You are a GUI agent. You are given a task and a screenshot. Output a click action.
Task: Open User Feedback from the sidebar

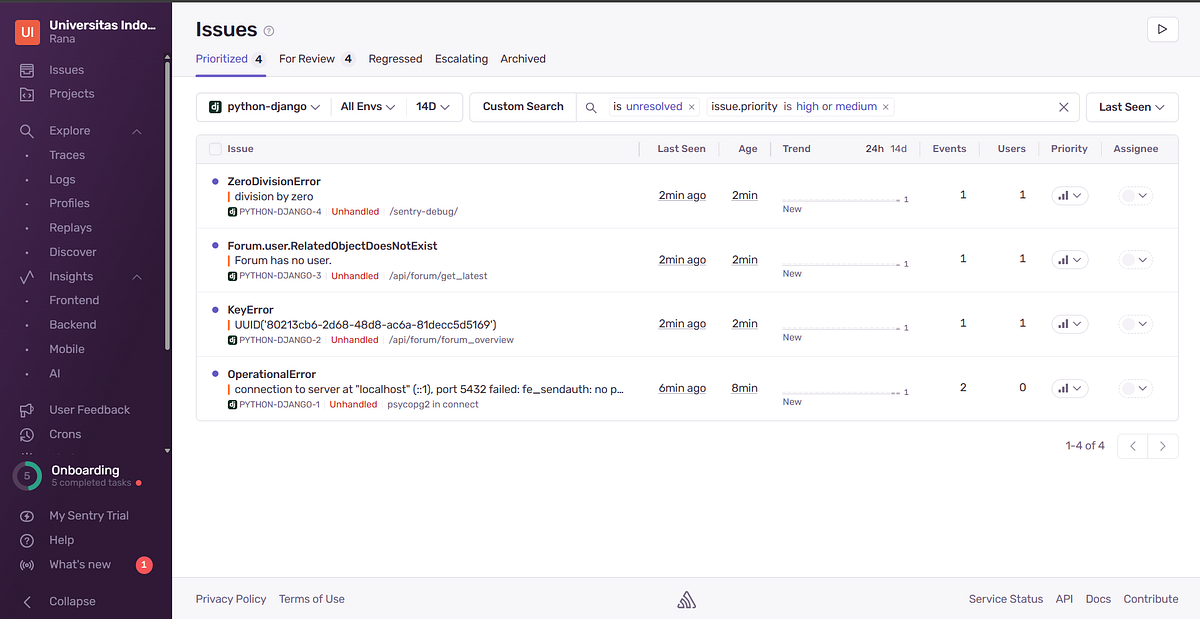(x=91, y=410)
